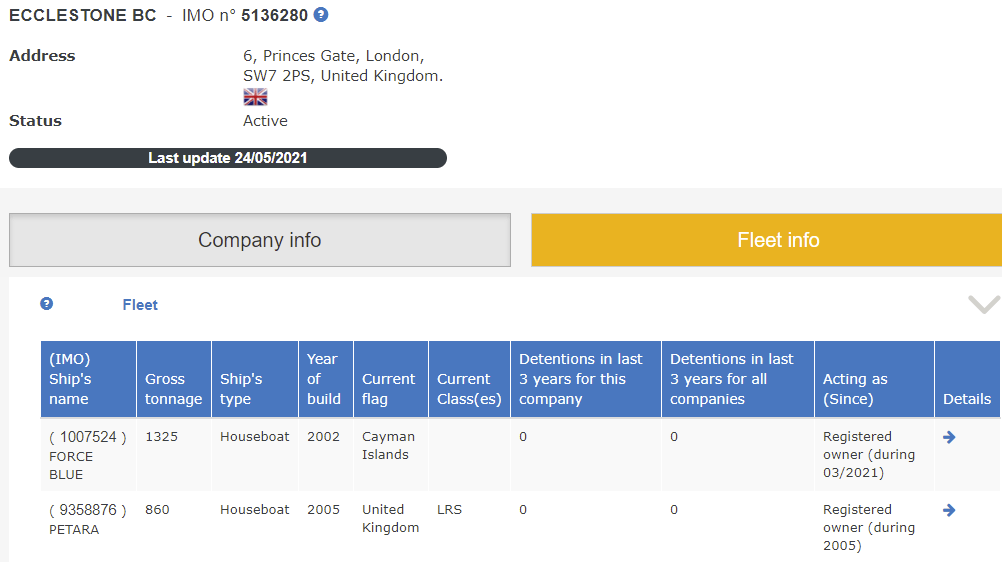1002x562 pixels.
Task: Click IMO number 9358876 link
Action: 88,510
